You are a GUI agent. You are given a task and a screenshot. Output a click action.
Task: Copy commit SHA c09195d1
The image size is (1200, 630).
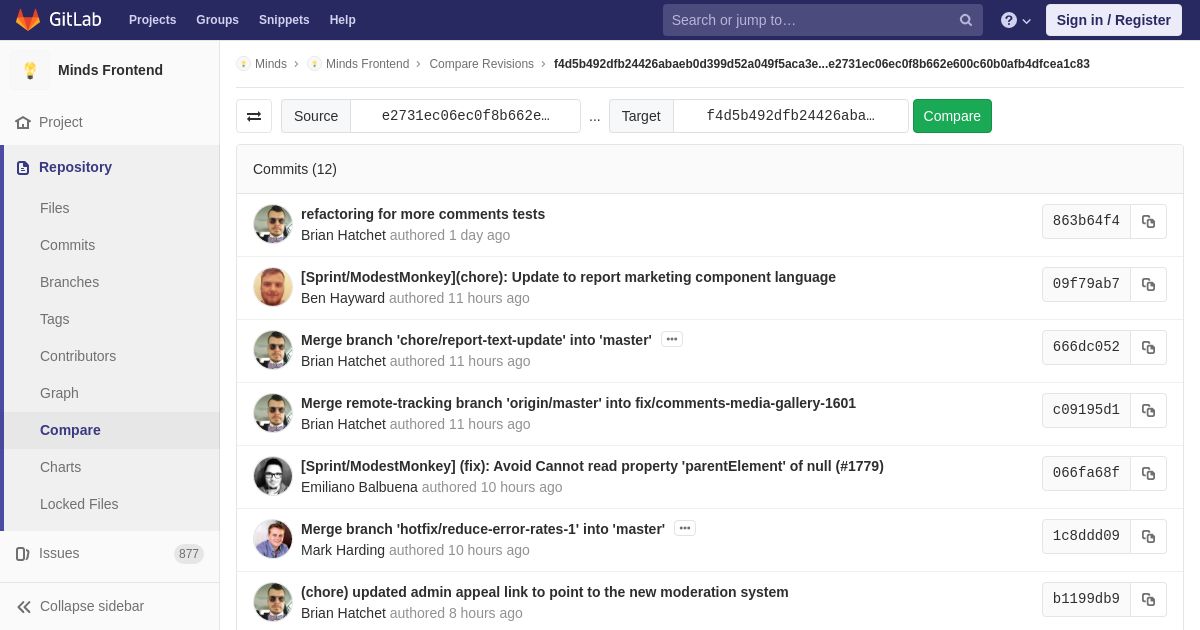[1148, 410]
